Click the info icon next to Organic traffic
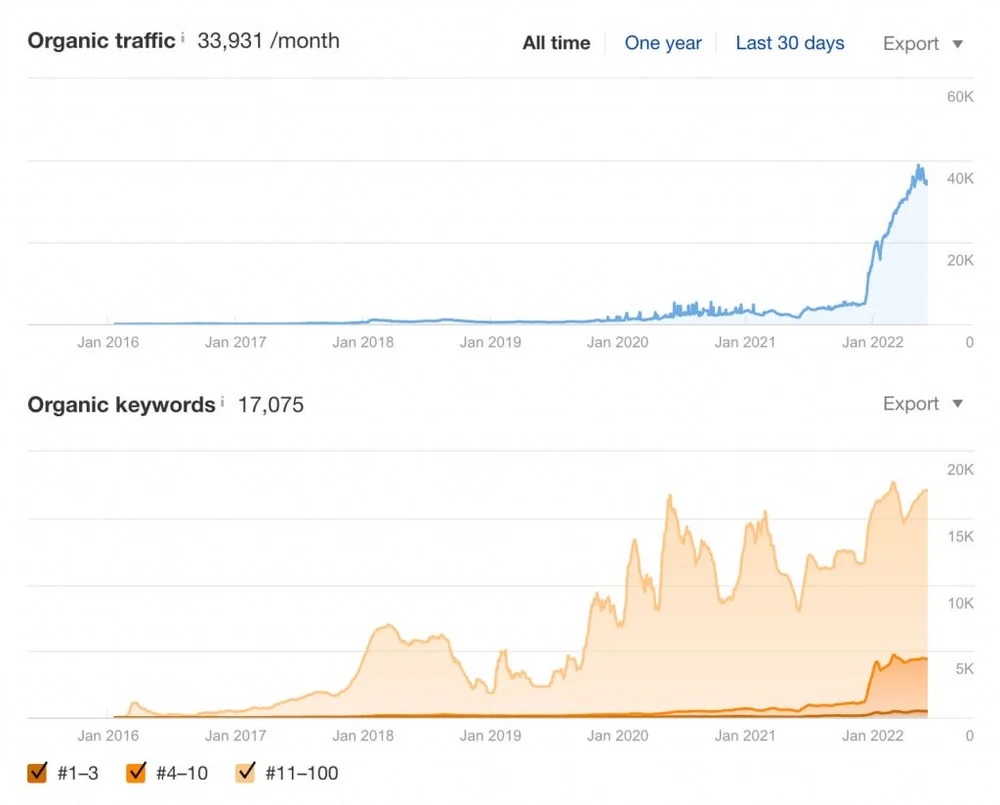 pos(183,36)
